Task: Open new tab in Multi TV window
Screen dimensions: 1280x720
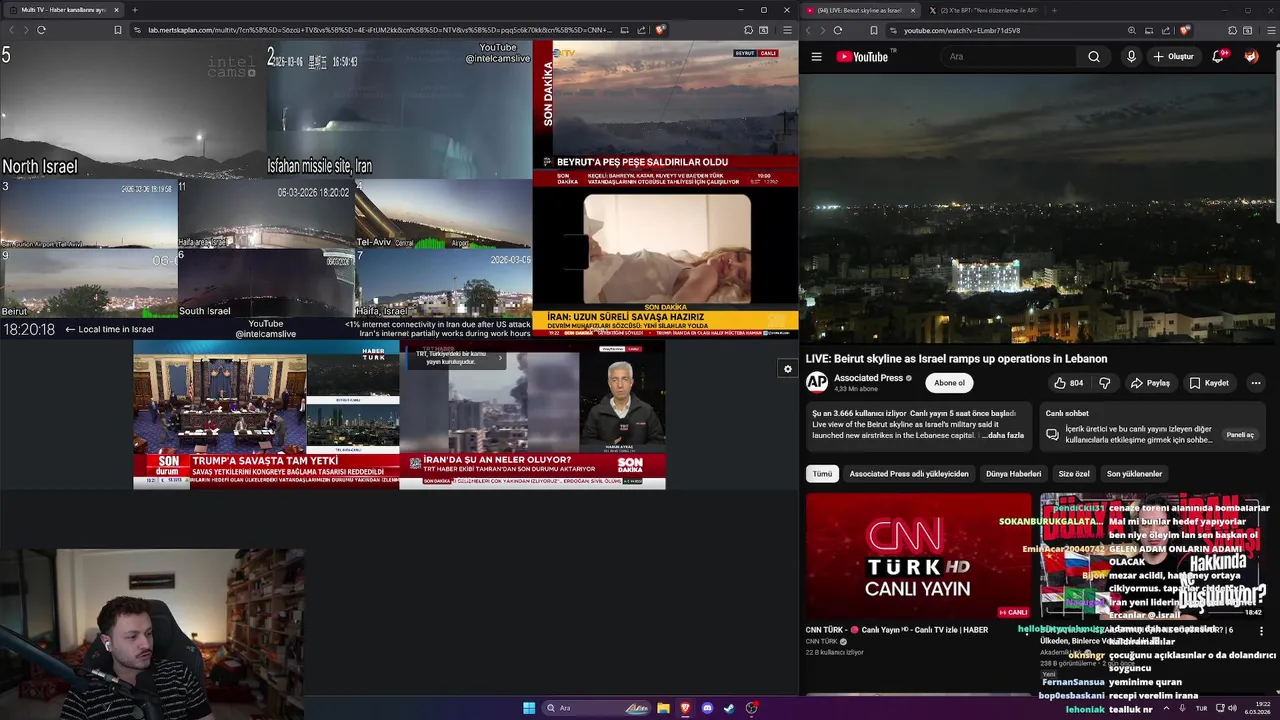Action: click(135, 10)
